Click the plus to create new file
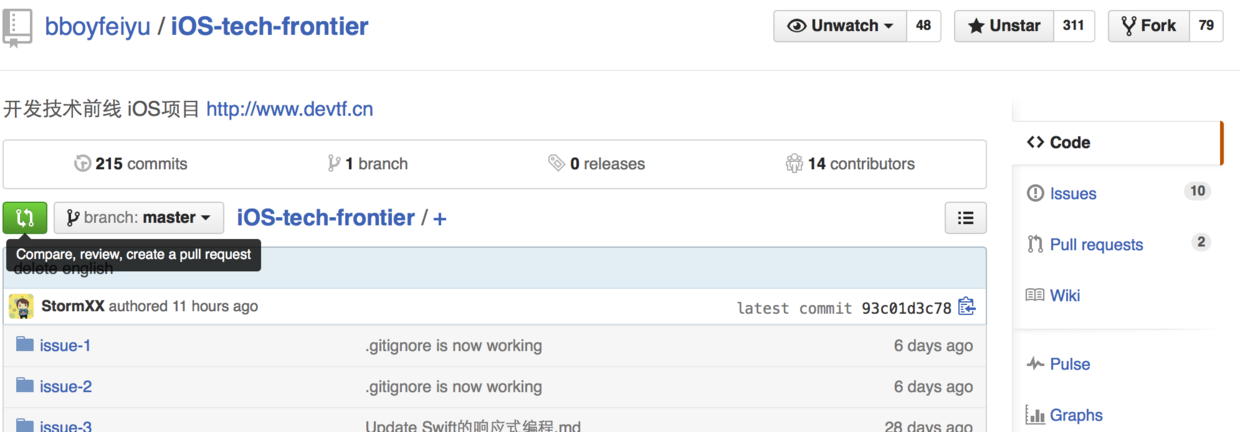This screenshot has width=1240, height=432. [440, 218]
